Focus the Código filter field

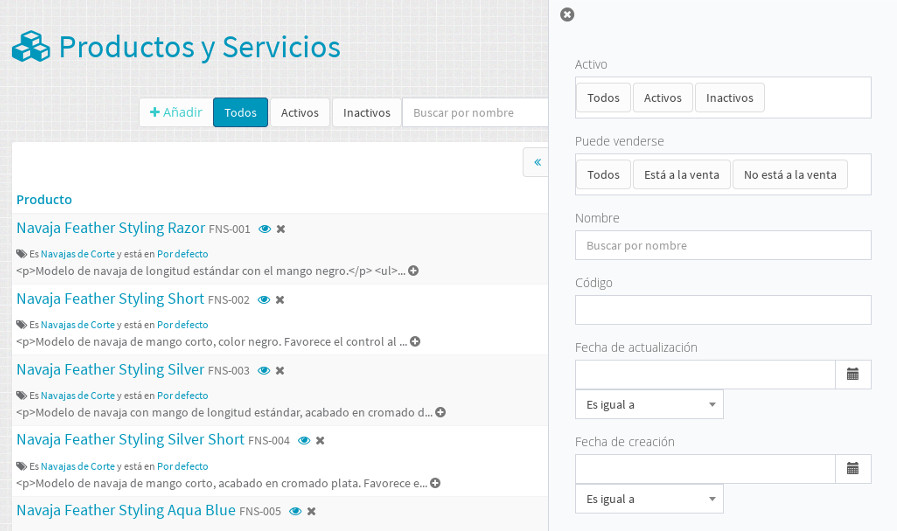[723, 310]
